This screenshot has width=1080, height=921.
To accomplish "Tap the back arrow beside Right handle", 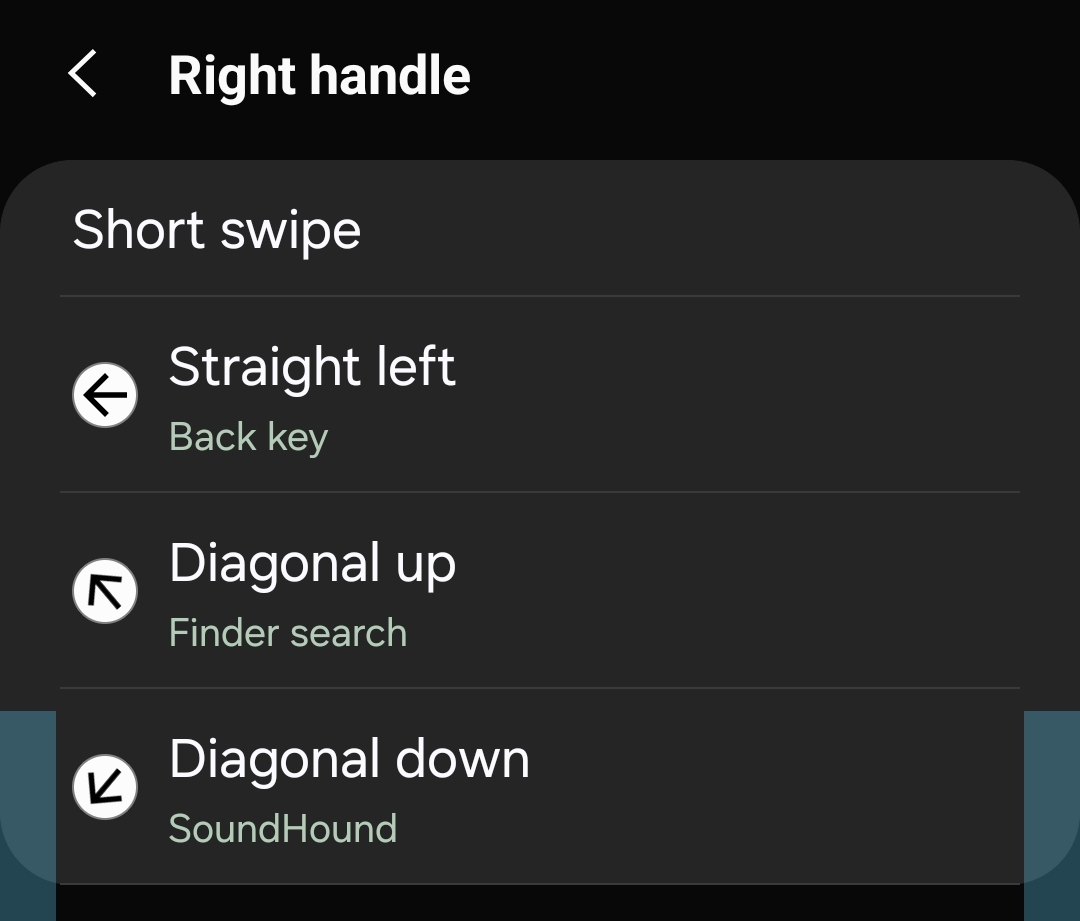I will pos(83,74).
